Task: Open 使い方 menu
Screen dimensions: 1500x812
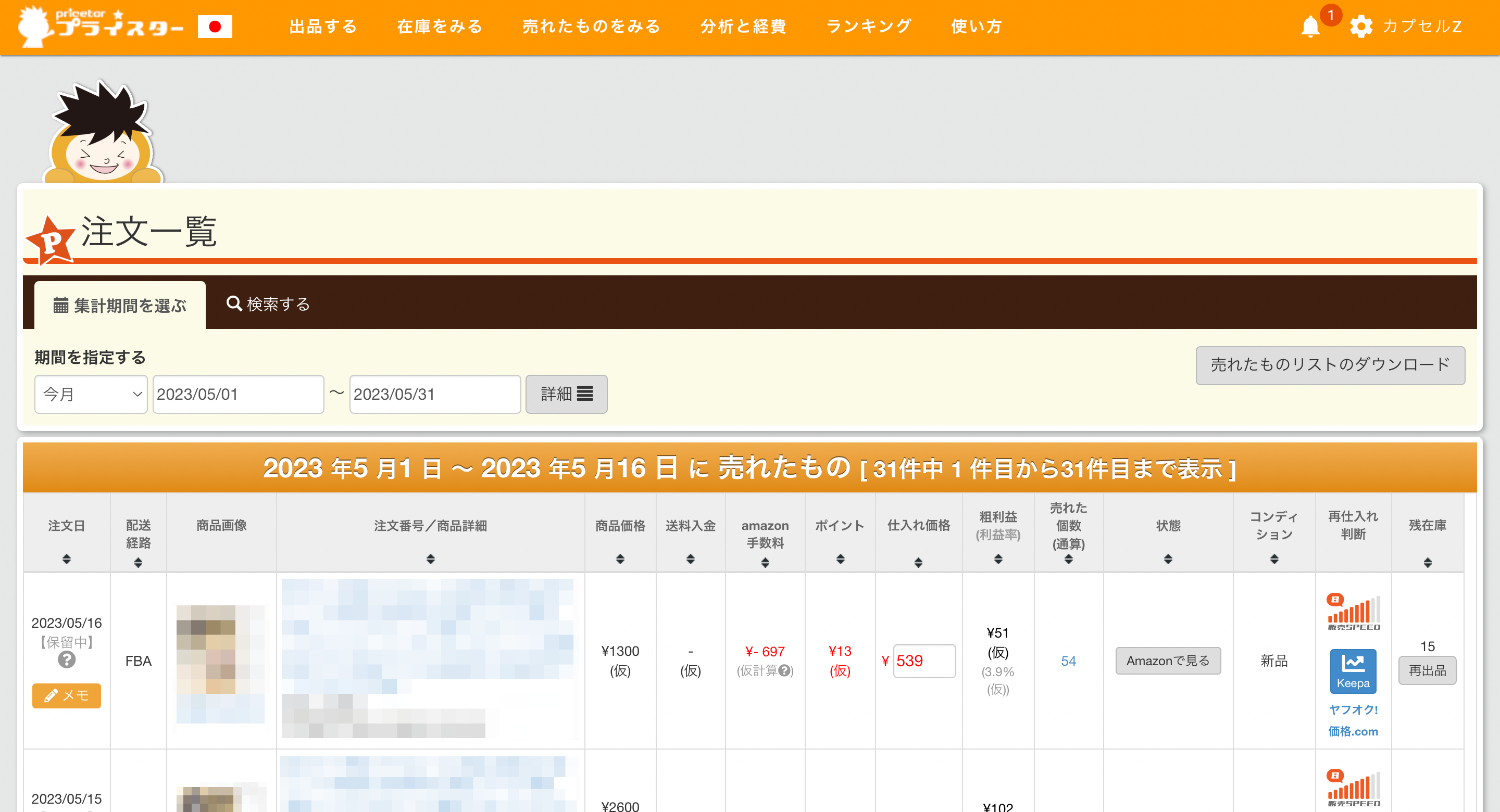Action: point(977,27)
